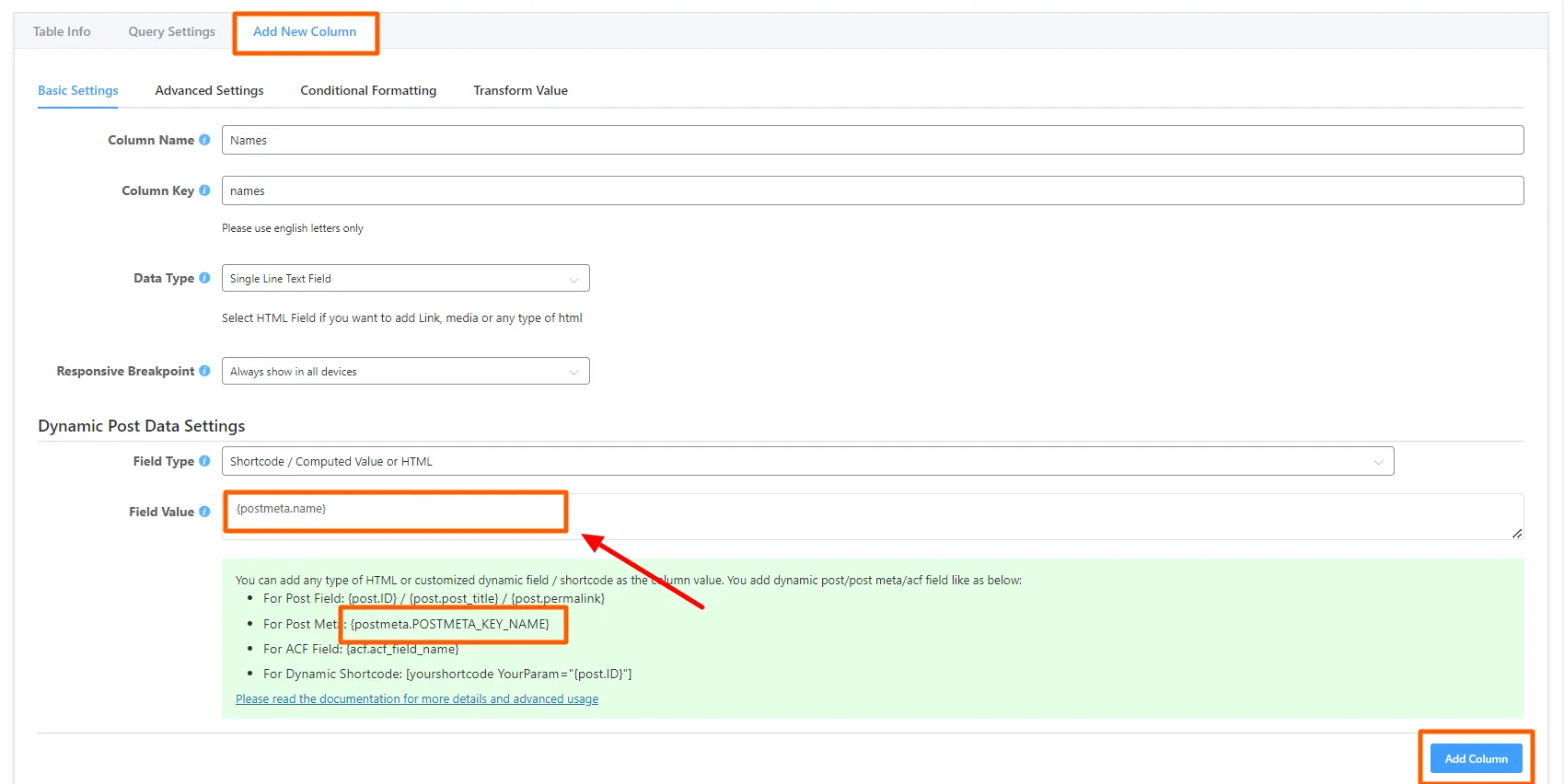Switch to the Query Settings tab
Image resolution: width=1564 pixels, height=784 pixels.
(x=171, y=31)
